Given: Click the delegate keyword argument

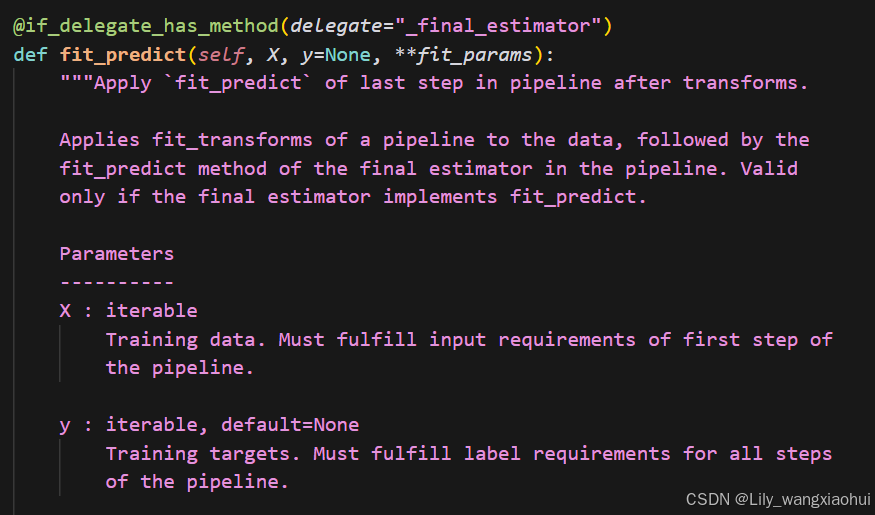Looking at the screenshot, I should click(x=336, y=26).
